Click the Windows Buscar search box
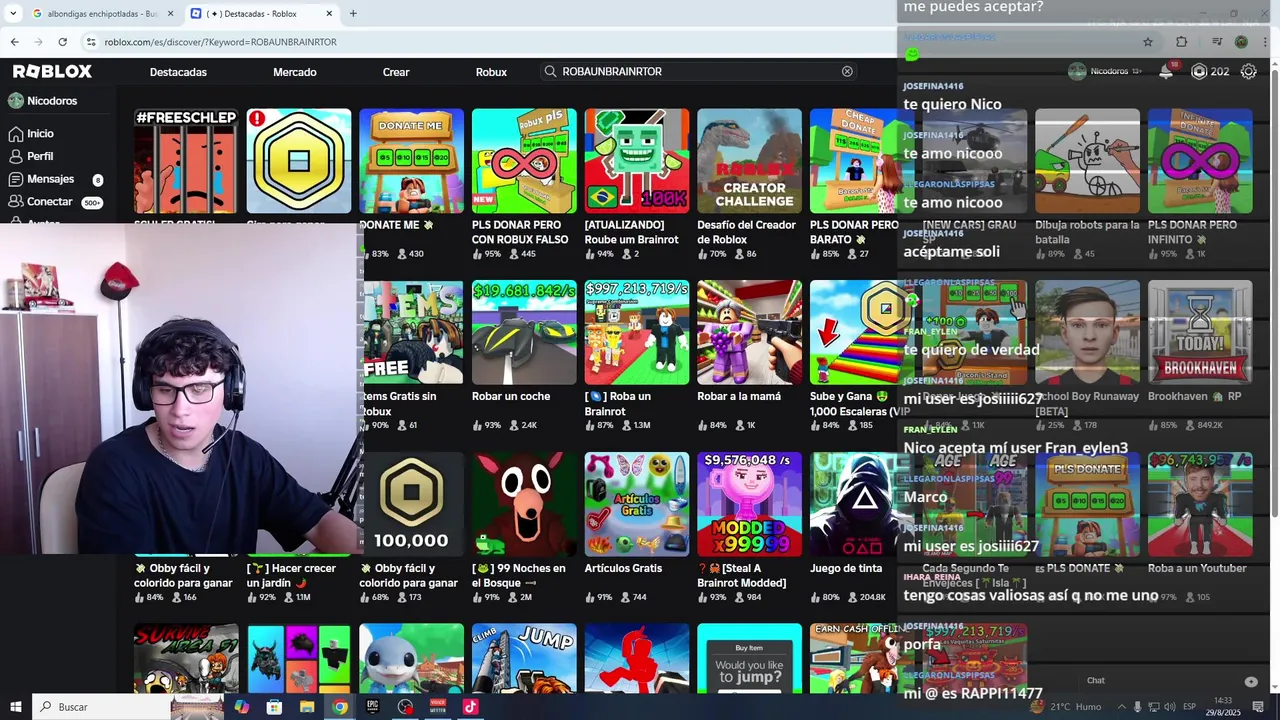The image size is (1280, 720). 100,707
